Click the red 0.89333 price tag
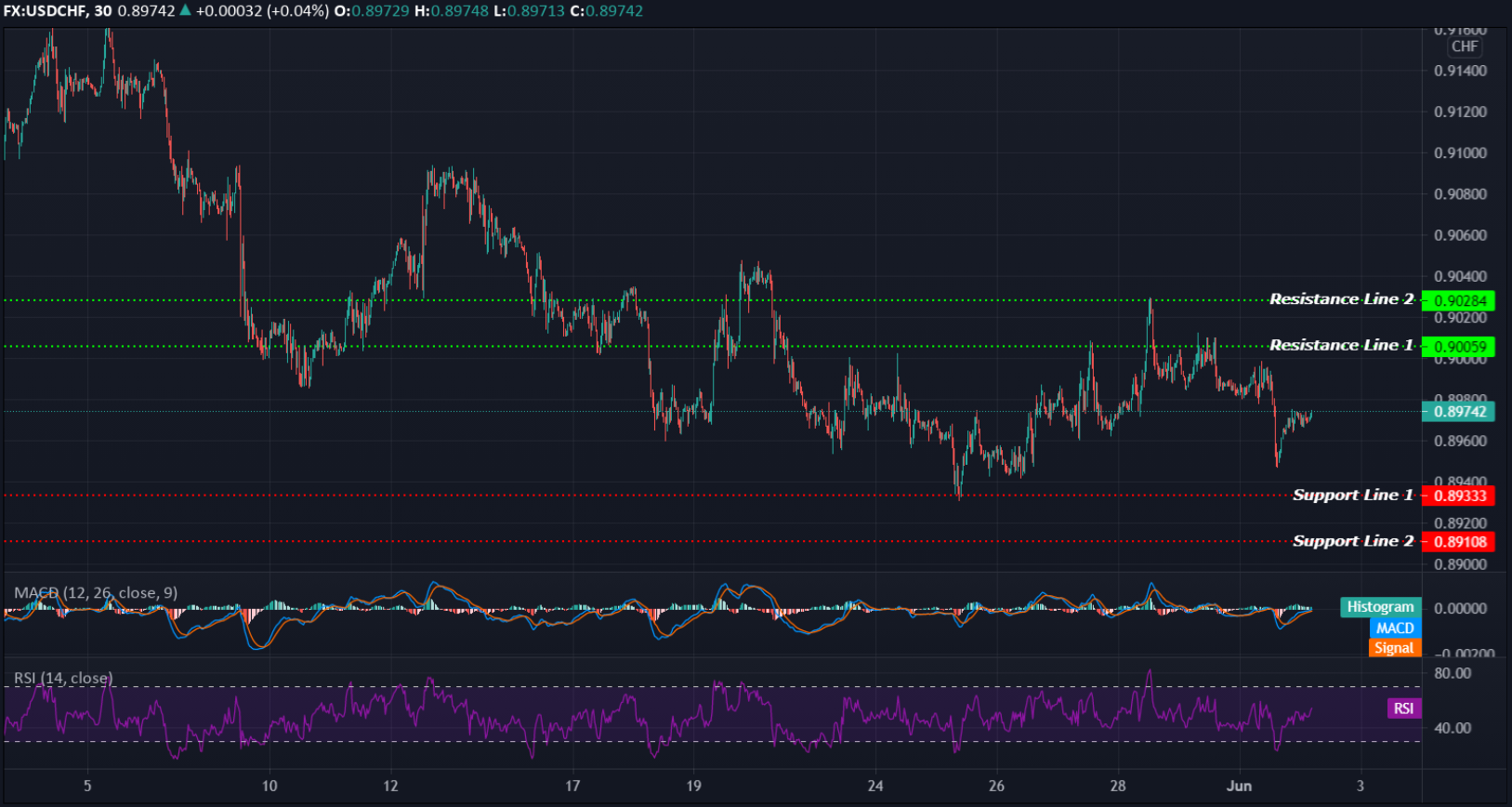 [x=1458, y=496]
